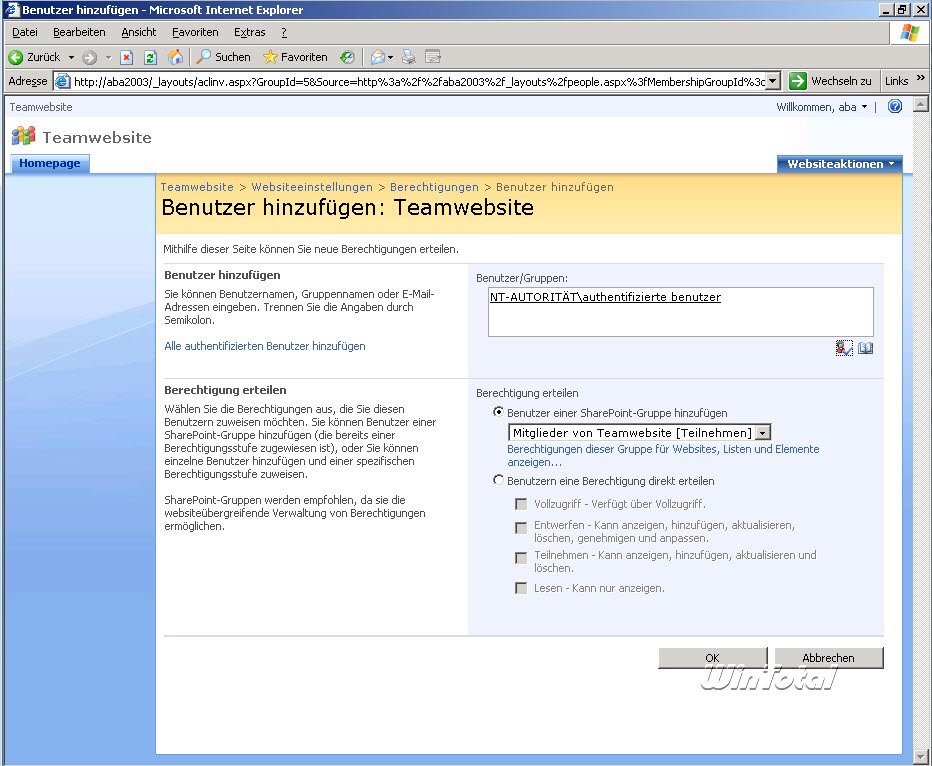This screenshot has height=766, width=932.
Task: Open the address book browse icon
Action: coord(866,348)
